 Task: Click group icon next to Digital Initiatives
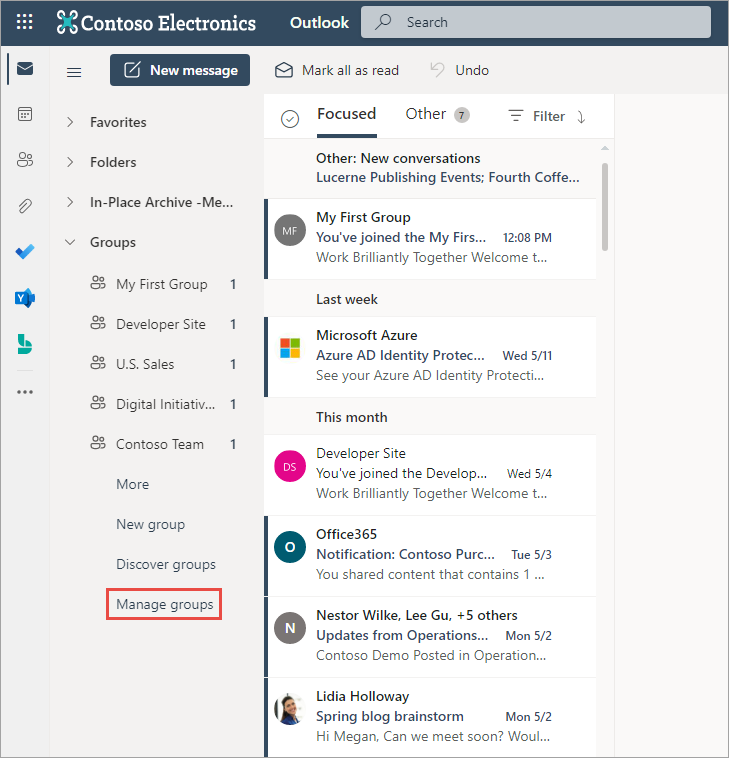click(x=98, y=403)
